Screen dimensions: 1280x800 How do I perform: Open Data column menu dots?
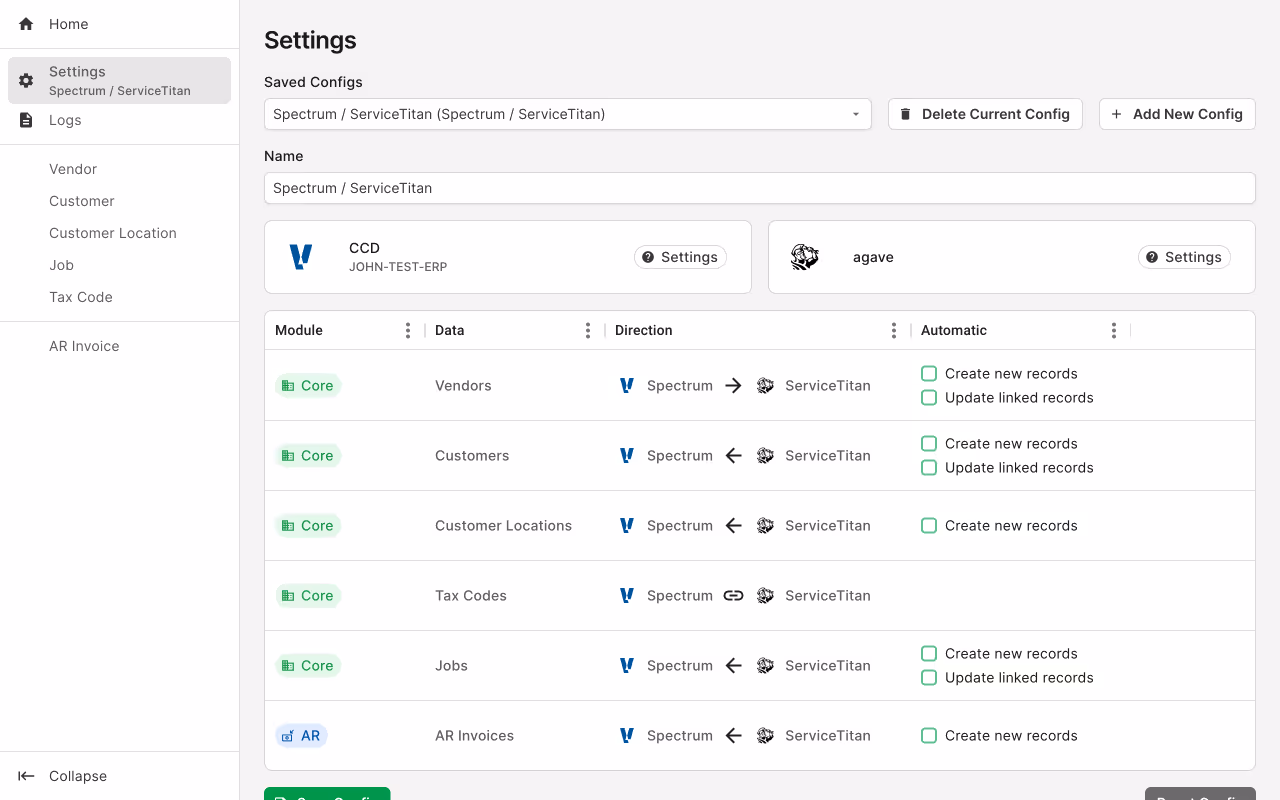click(x=587, y=330)
